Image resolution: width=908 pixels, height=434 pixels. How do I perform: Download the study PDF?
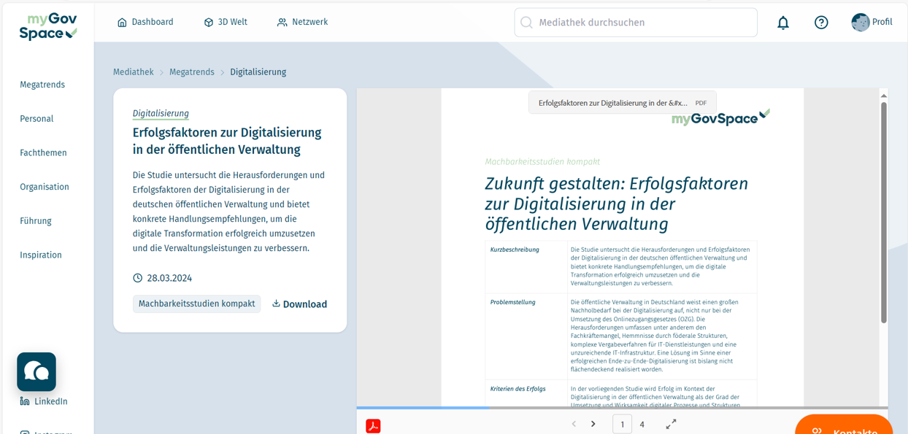pyautogui.click(x=299, y=304)
